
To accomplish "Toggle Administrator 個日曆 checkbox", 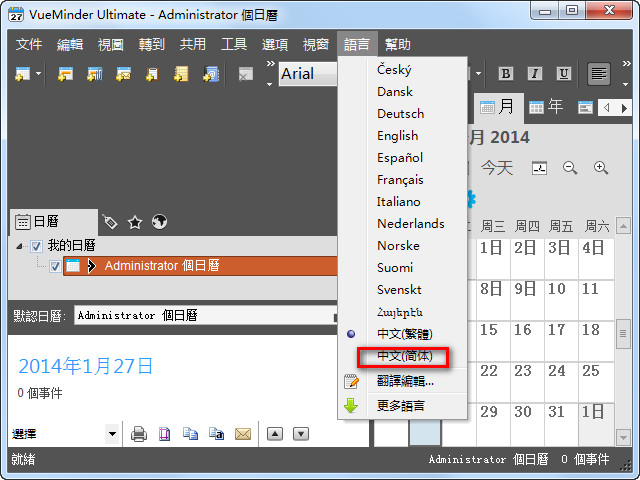I will coord(55,267).
